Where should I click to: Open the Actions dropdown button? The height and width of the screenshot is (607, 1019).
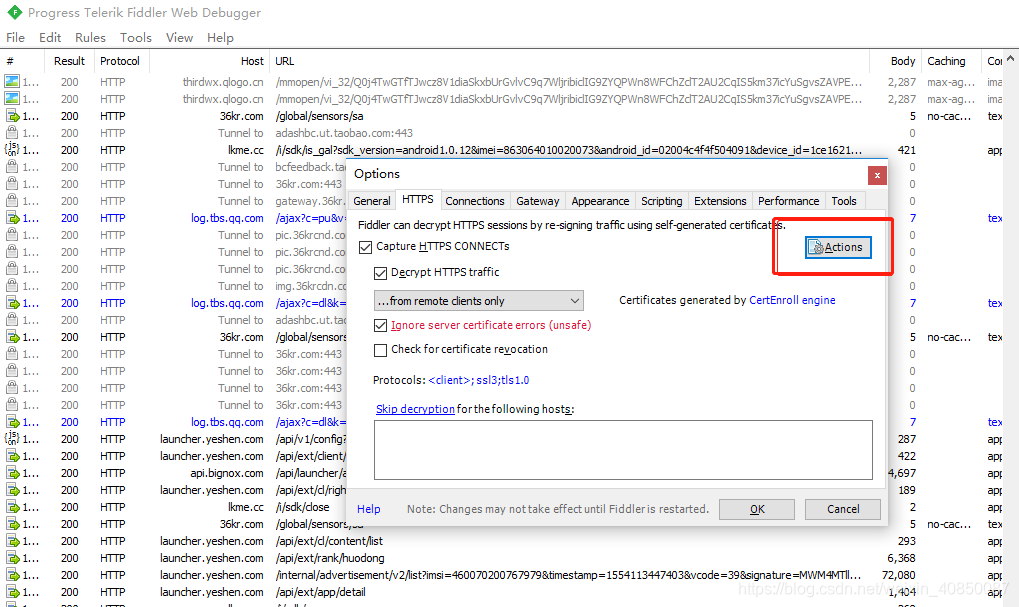coord(838,247)
